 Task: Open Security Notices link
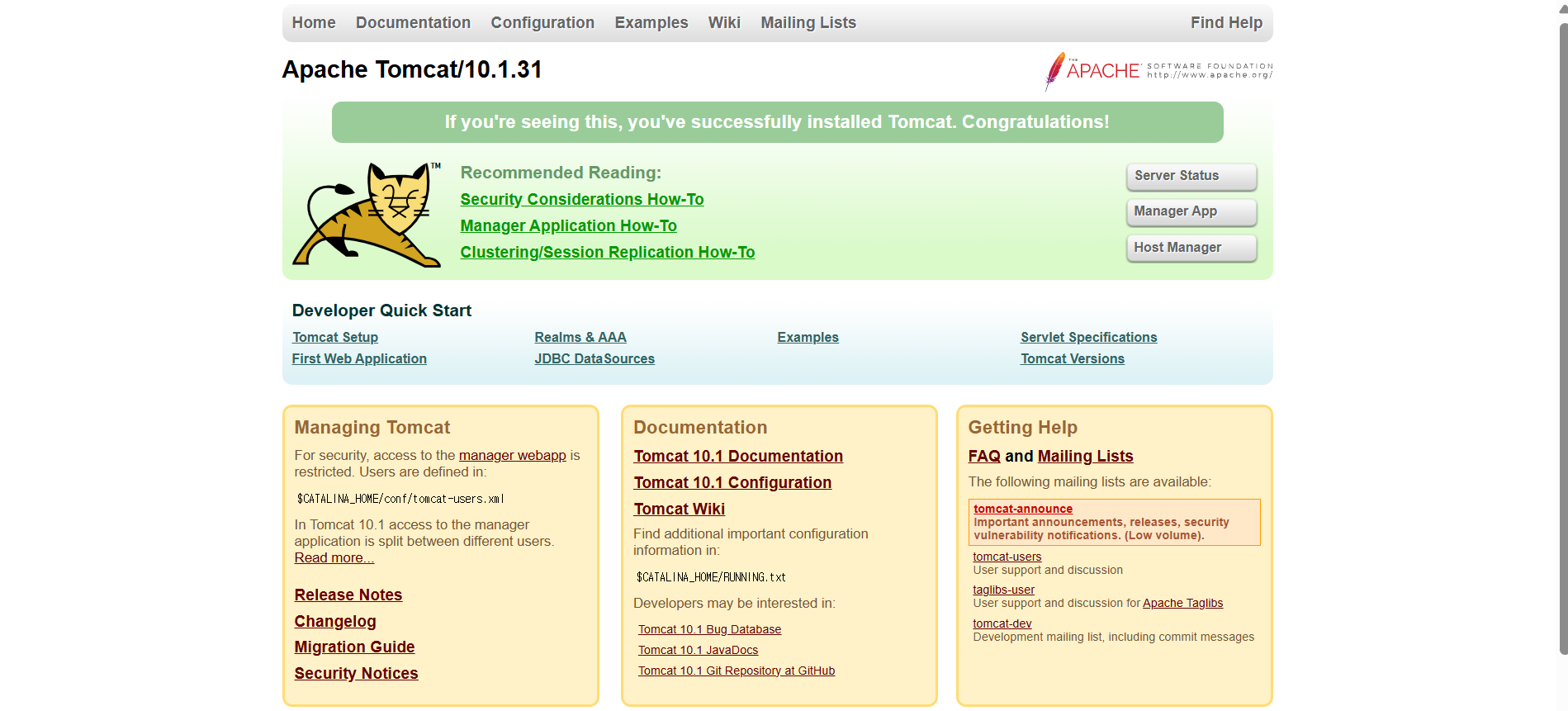pos(357,673)
